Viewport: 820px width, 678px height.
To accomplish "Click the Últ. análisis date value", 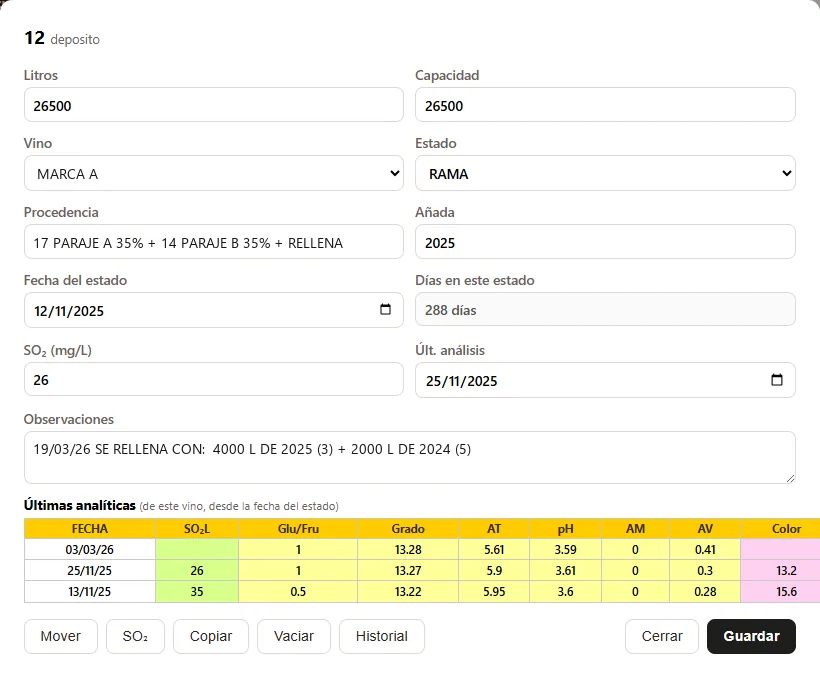I will pyautogui.click(x=461, y=381).
